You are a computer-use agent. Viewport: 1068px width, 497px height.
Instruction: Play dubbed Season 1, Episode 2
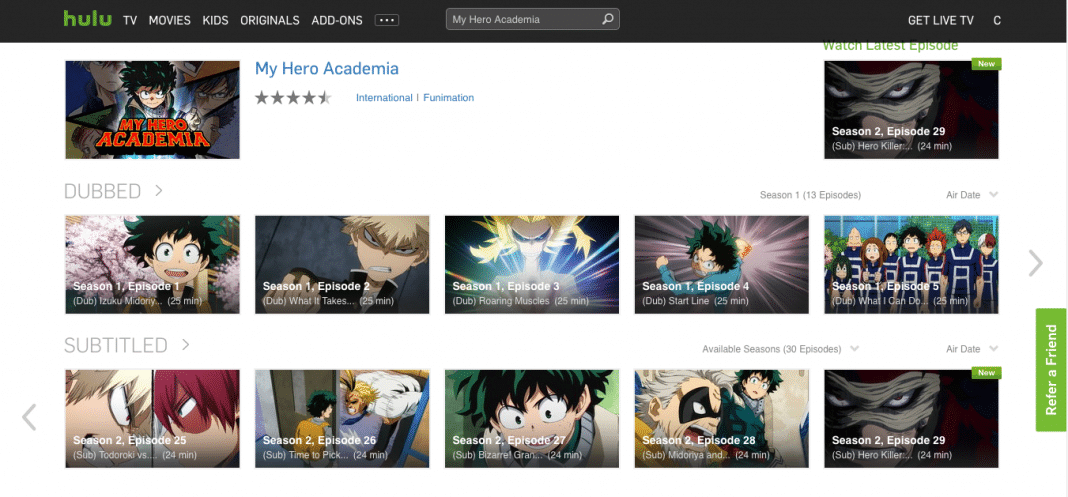tap(342, 265)
